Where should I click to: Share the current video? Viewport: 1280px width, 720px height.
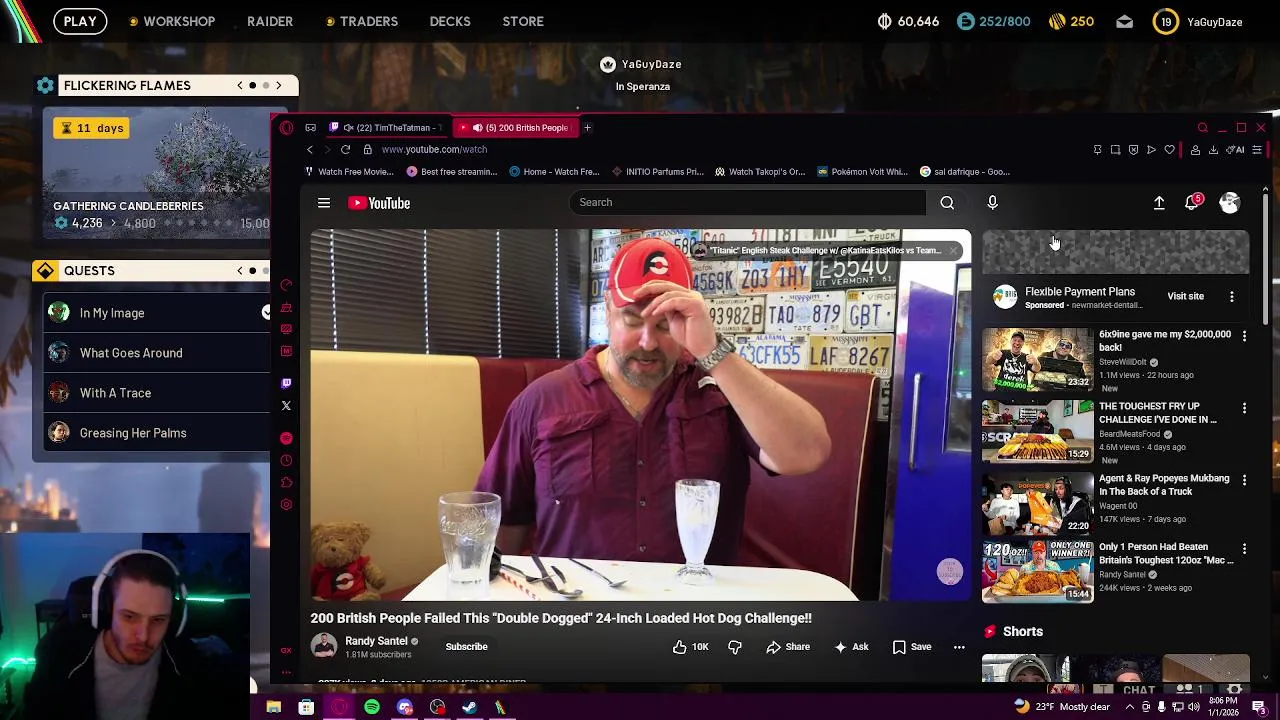pos(788,647)
